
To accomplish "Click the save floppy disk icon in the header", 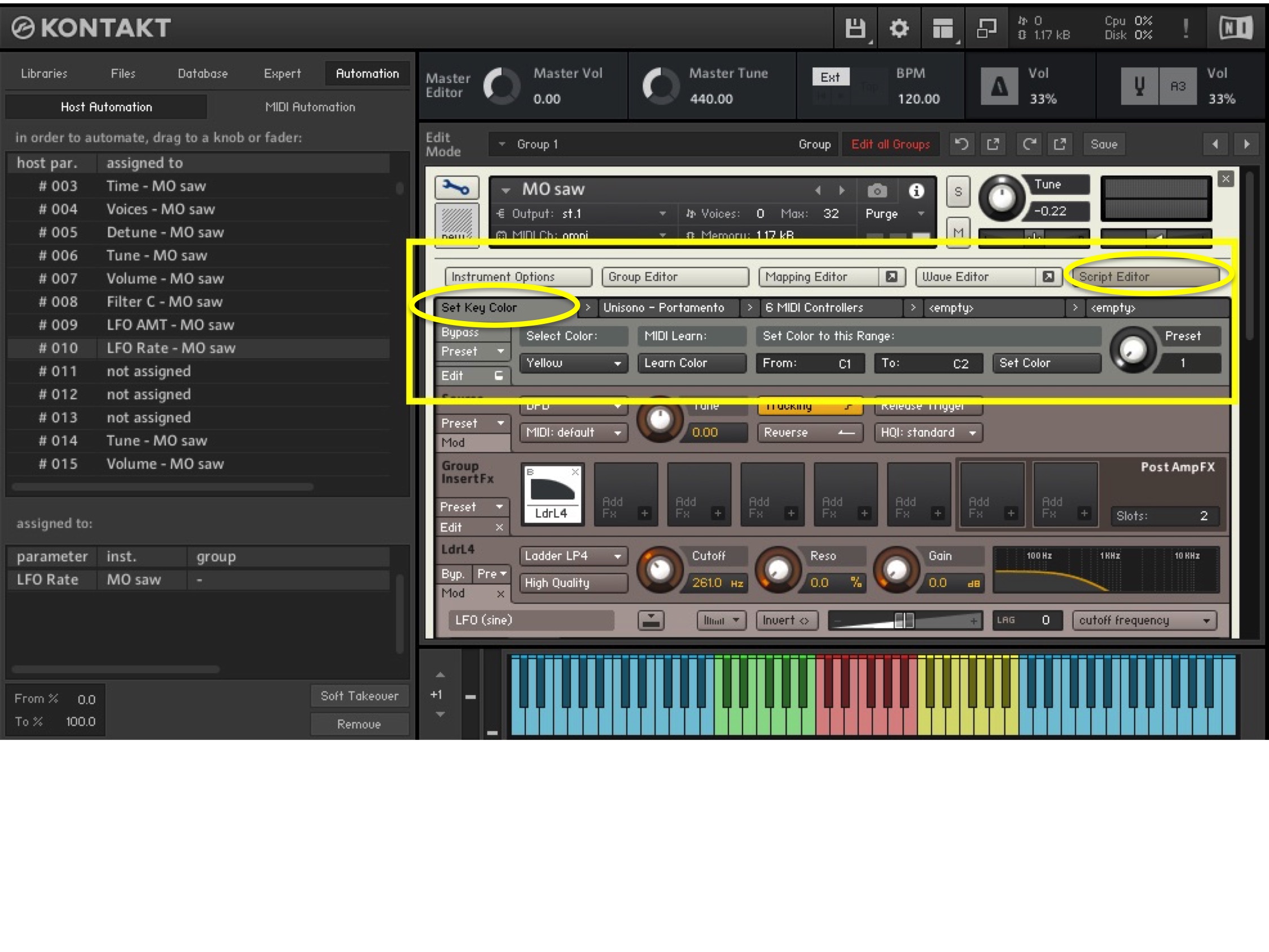I will (854, 28).
